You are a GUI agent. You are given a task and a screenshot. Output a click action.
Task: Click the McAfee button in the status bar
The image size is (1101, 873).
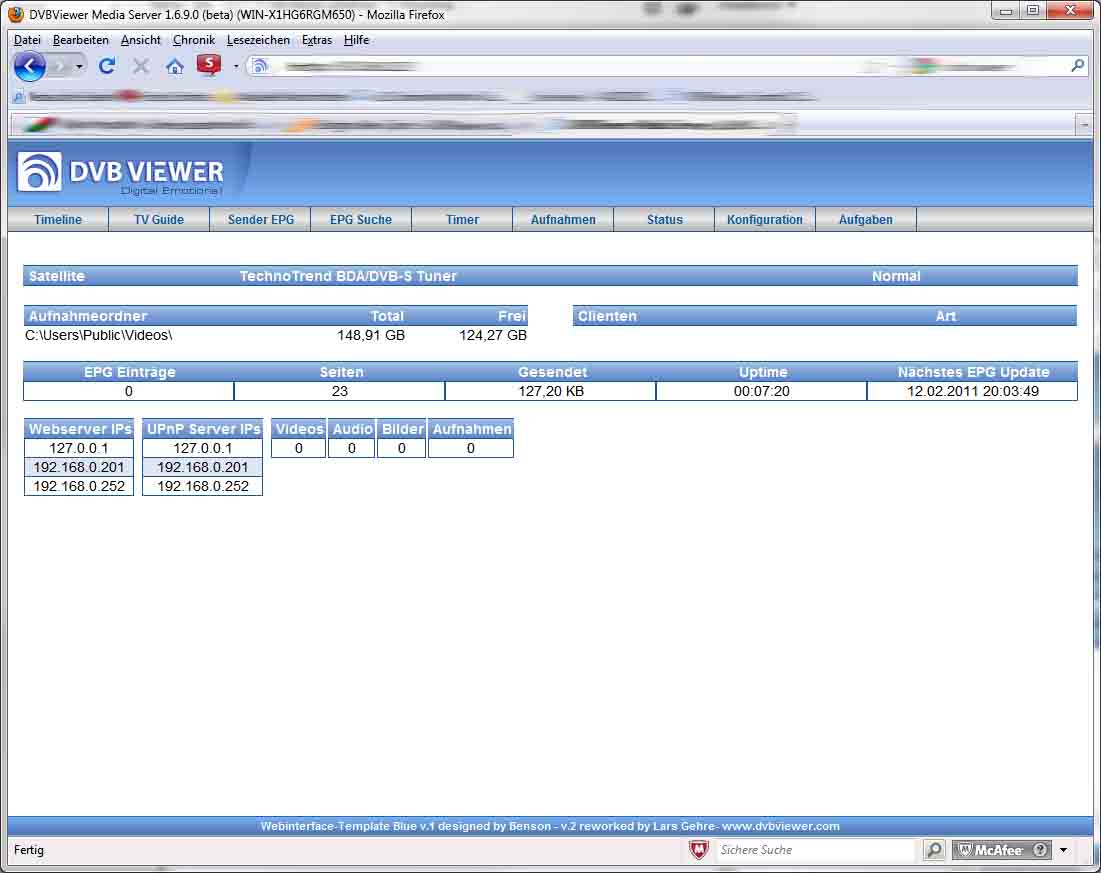tap(1001, 850)
